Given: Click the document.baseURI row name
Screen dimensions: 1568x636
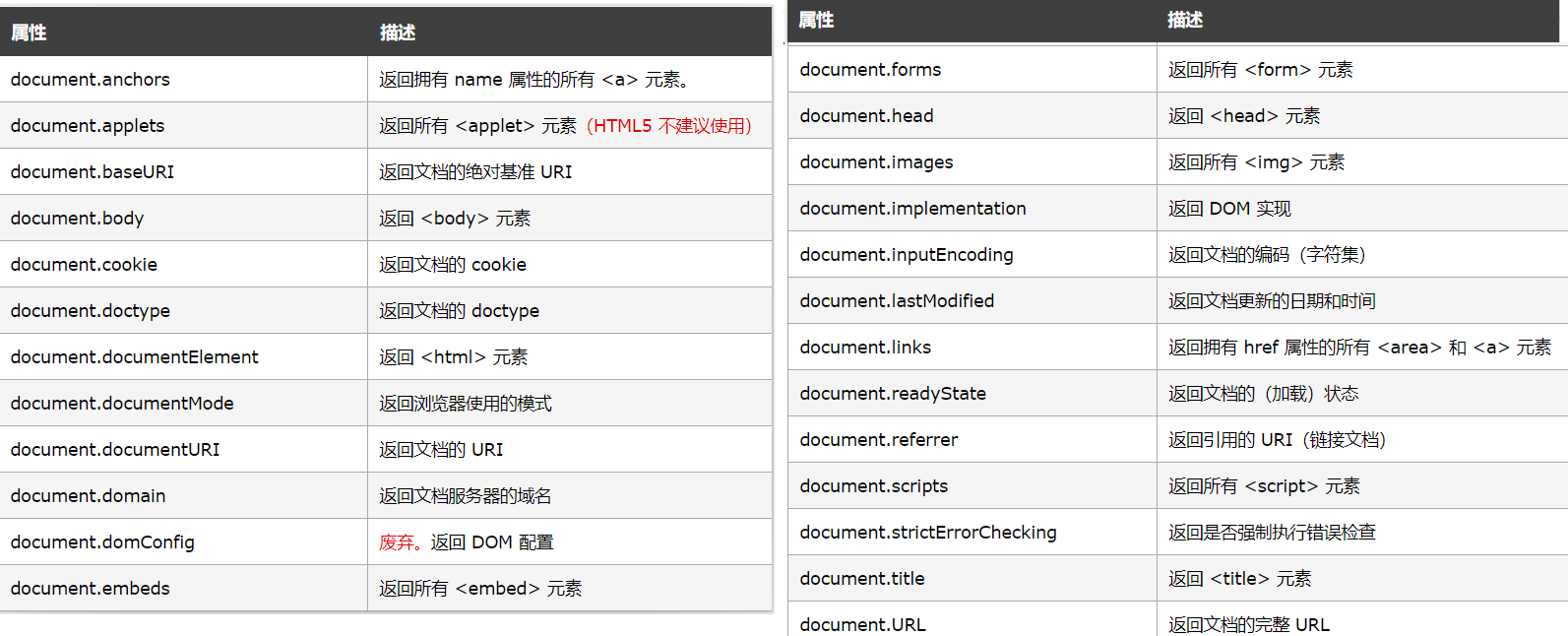Looking at the screenshot, I should [x=93, y=172].
